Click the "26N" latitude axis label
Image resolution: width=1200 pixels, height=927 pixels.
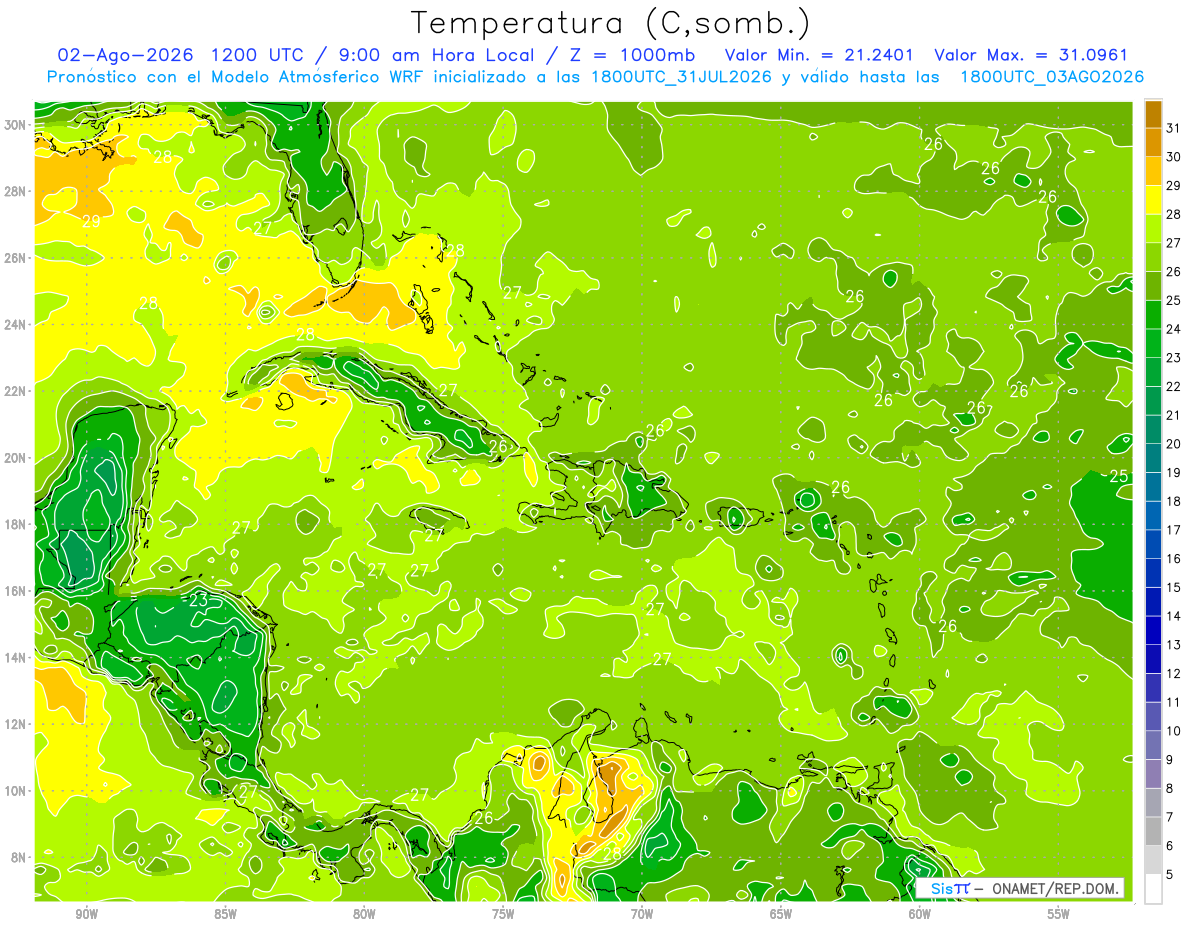pyautogui.click(x=15, y=258)
